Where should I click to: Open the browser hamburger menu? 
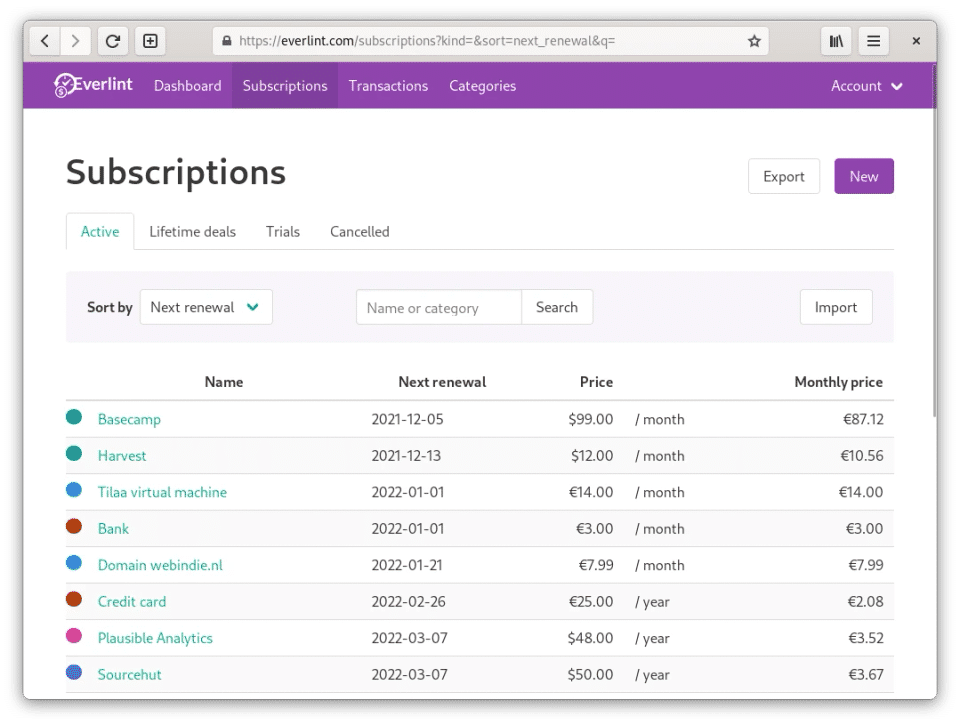(x=874, y=41)
